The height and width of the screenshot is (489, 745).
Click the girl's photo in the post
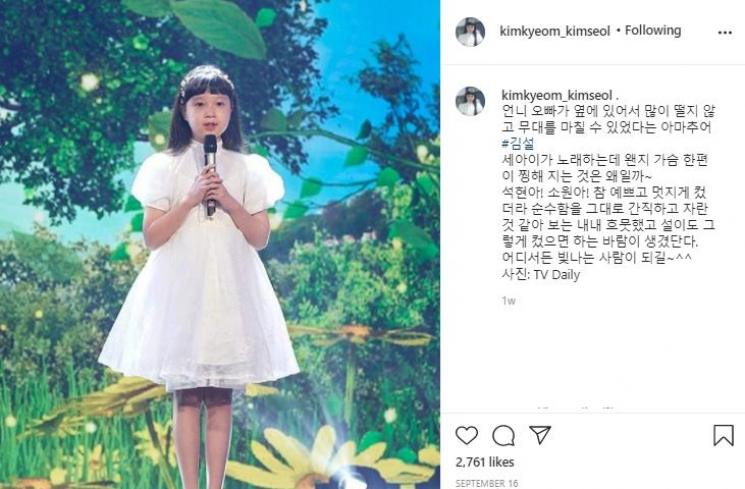click(x=220, y=244)
